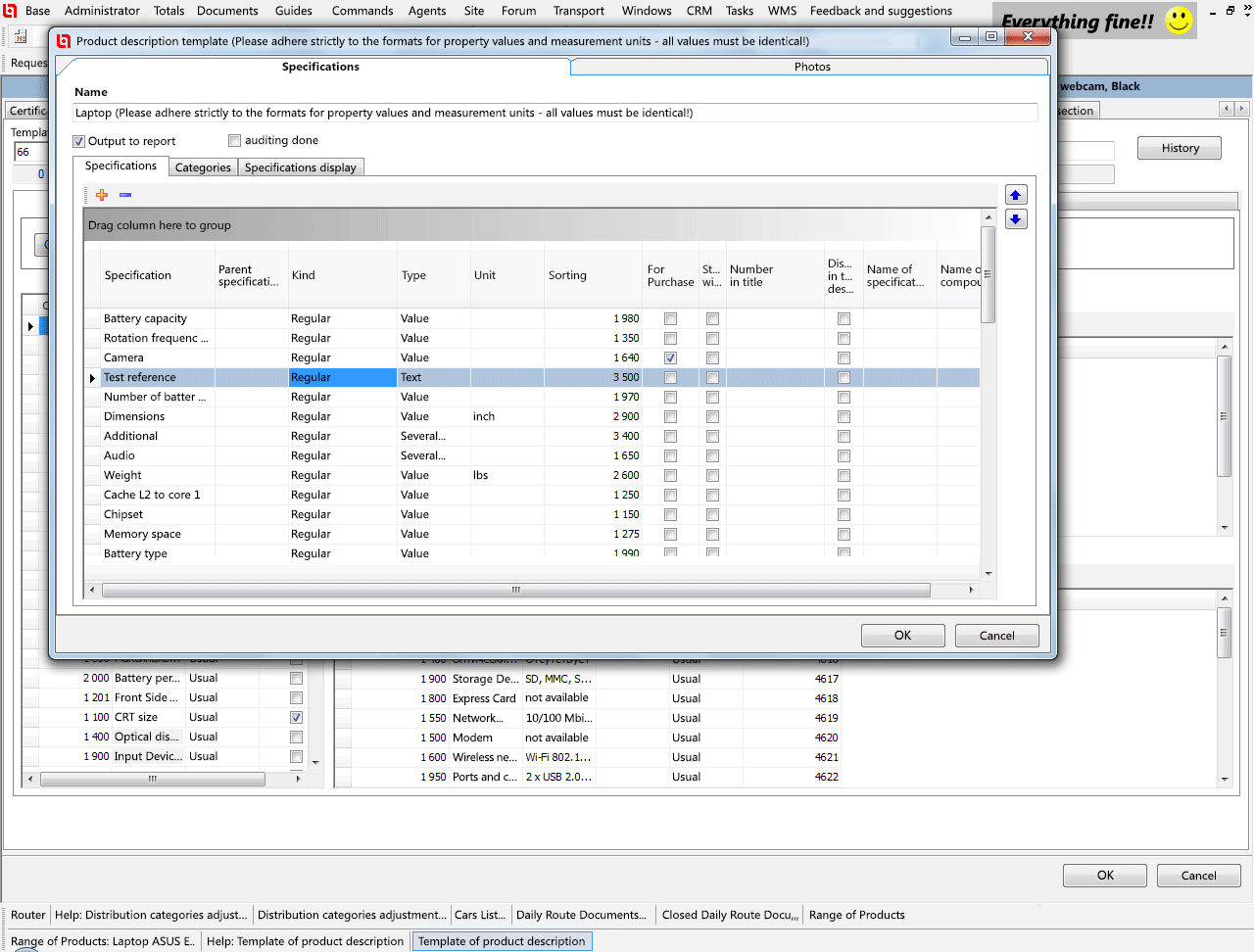Check For Purchase for Weight row
Screen dimensions: 1254x952
670,475
